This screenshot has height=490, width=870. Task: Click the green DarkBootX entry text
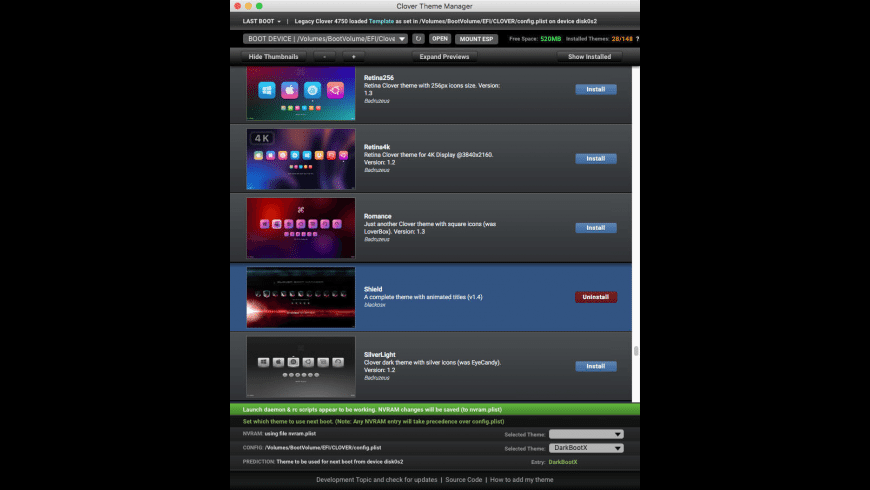563,462
